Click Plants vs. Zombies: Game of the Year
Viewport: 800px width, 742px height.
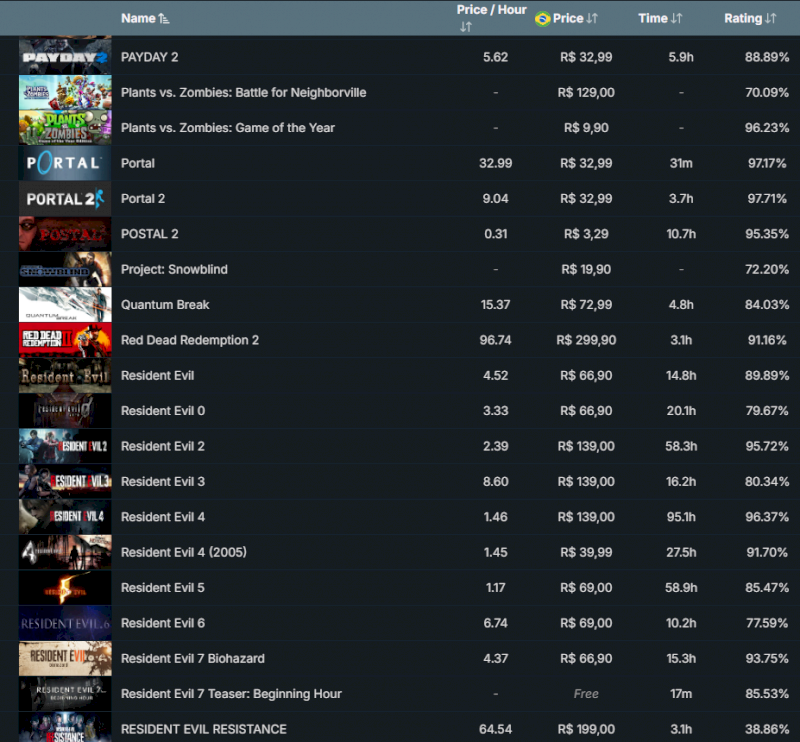228,128
